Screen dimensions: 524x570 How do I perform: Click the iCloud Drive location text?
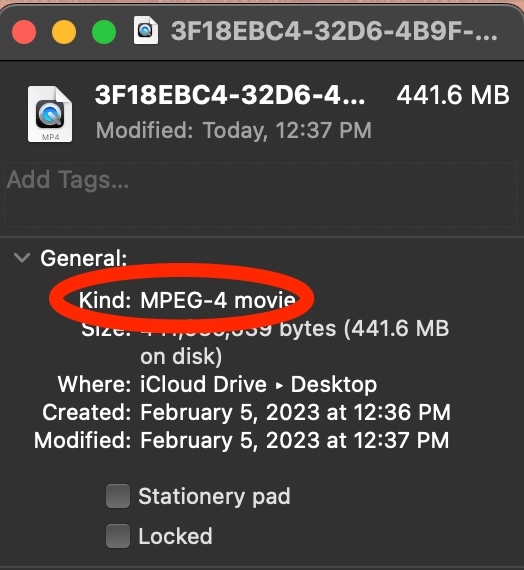click(x=204, y=385)
